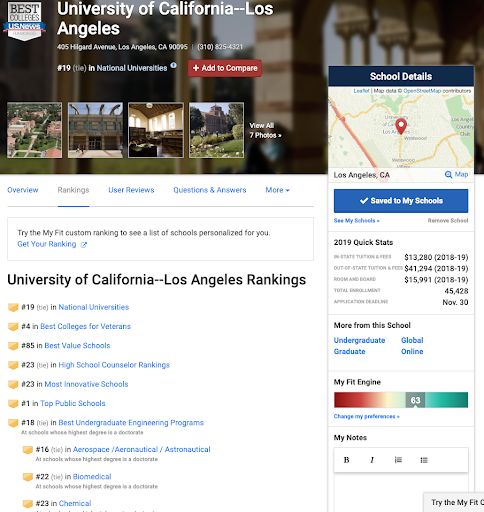Switch to the Overview tab
The image size is (484, 512).
(x=23, y=190)
